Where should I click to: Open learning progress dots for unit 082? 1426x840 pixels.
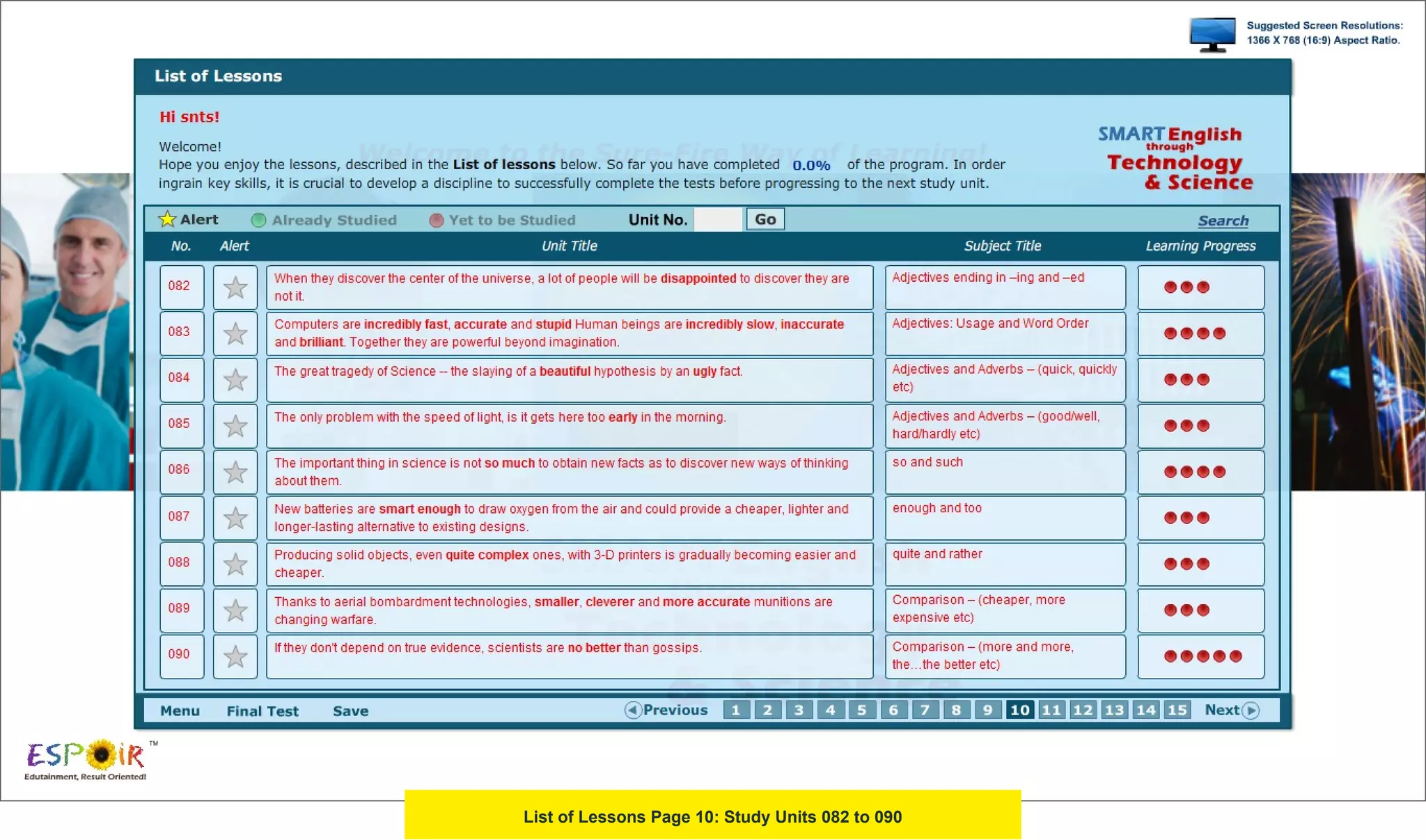pyautogui.click(x=1186, y=287)
